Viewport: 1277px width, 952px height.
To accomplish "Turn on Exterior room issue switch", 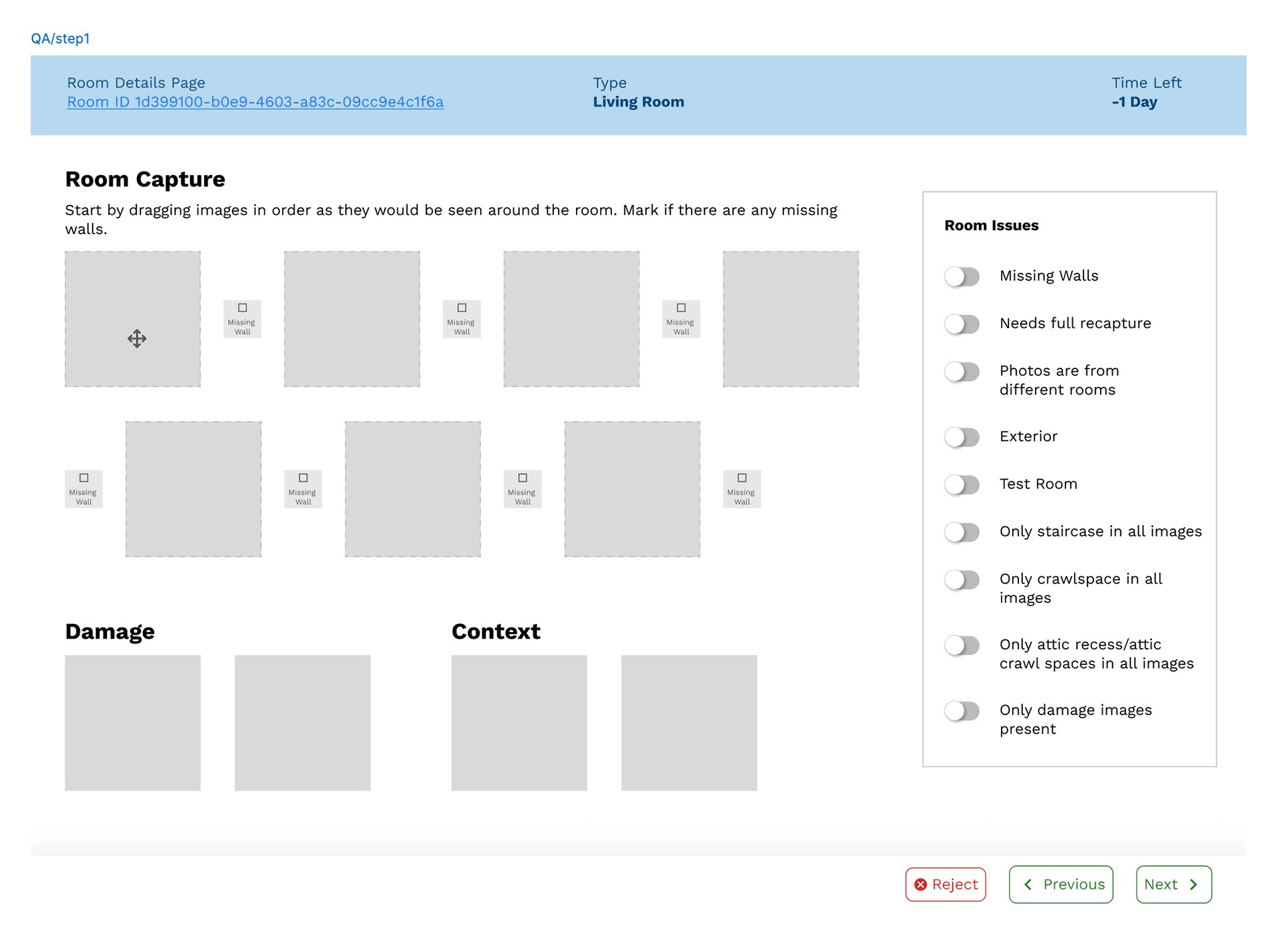I will click(962, 437).
